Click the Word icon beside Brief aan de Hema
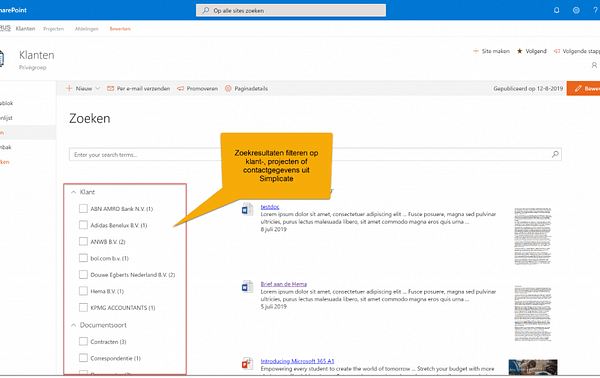 (x=247, y=287)
